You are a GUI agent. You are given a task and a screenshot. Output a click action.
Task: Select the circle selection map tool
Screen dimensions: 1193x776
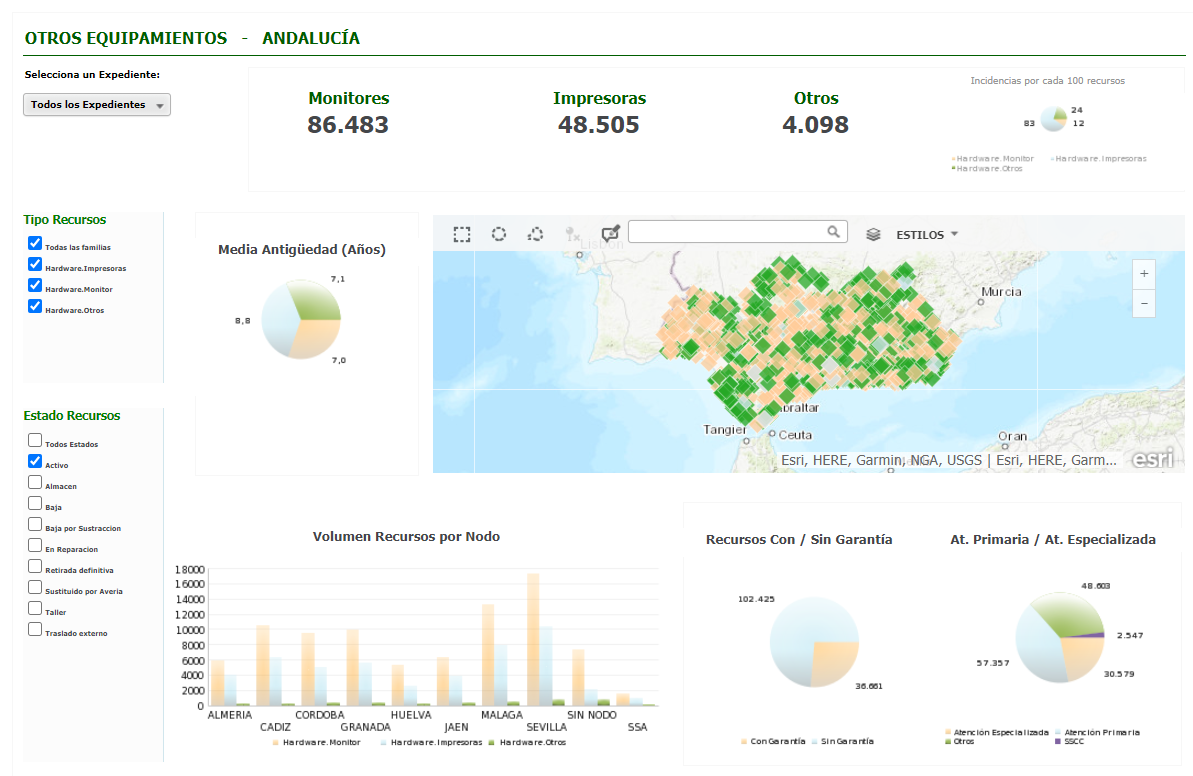point(498,234)
